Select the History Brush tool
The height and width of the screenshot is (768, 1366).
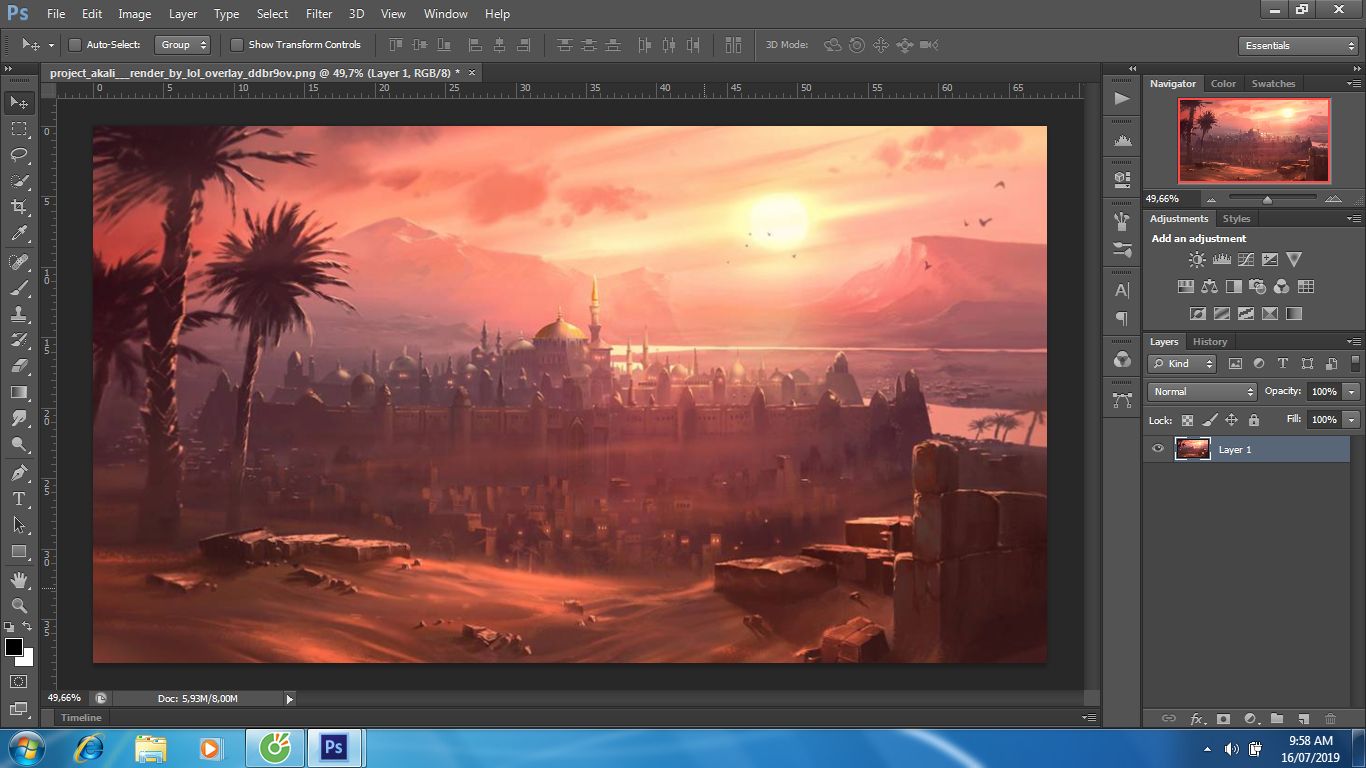[x=19, y=340]
